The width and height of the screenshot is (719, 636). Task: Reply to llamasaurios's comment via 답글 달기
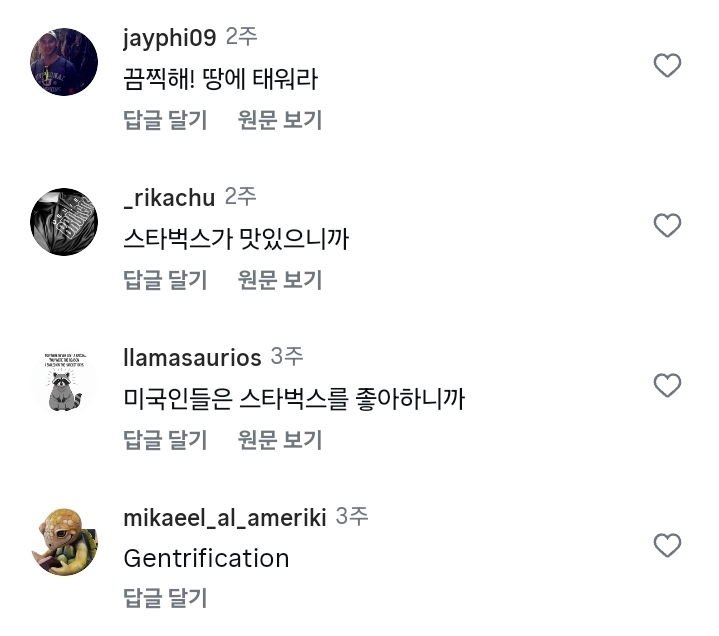click(x=165, y=440)
